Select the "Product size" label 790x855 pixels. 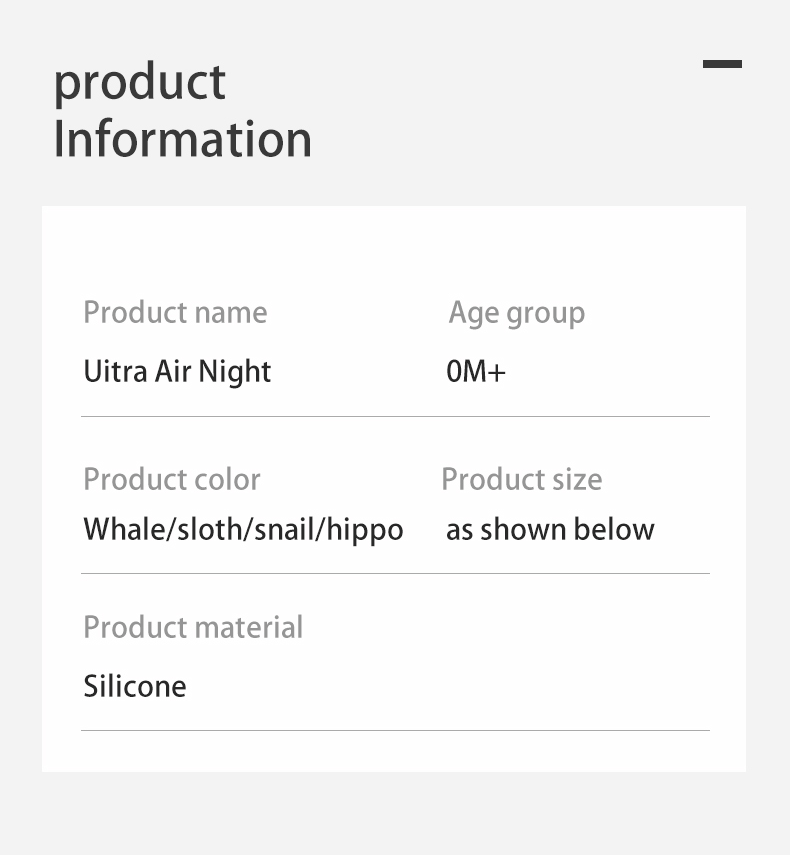tap(521, 480)
